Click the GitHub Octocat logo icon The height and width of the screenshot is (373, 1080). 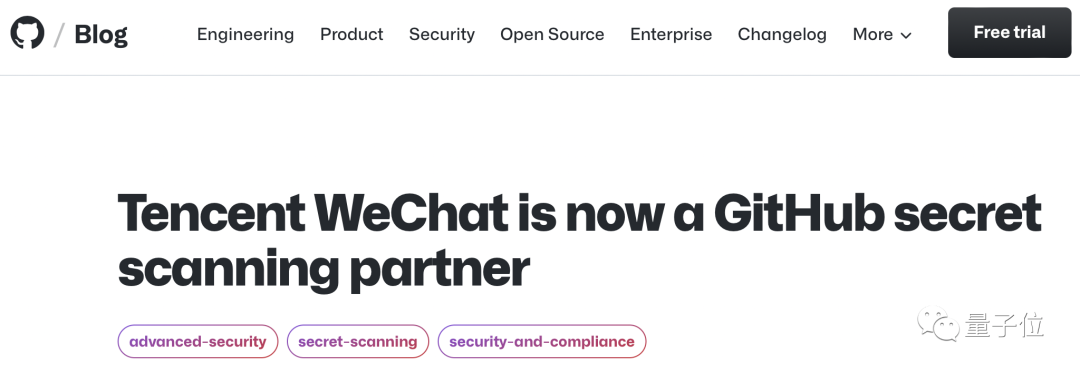tap(28, 32)
